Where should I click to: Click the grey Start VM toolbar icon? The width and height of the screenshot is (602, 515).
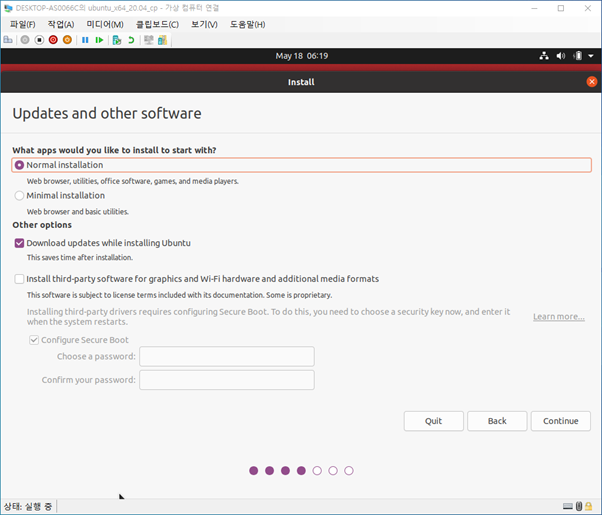pos(25,40)
